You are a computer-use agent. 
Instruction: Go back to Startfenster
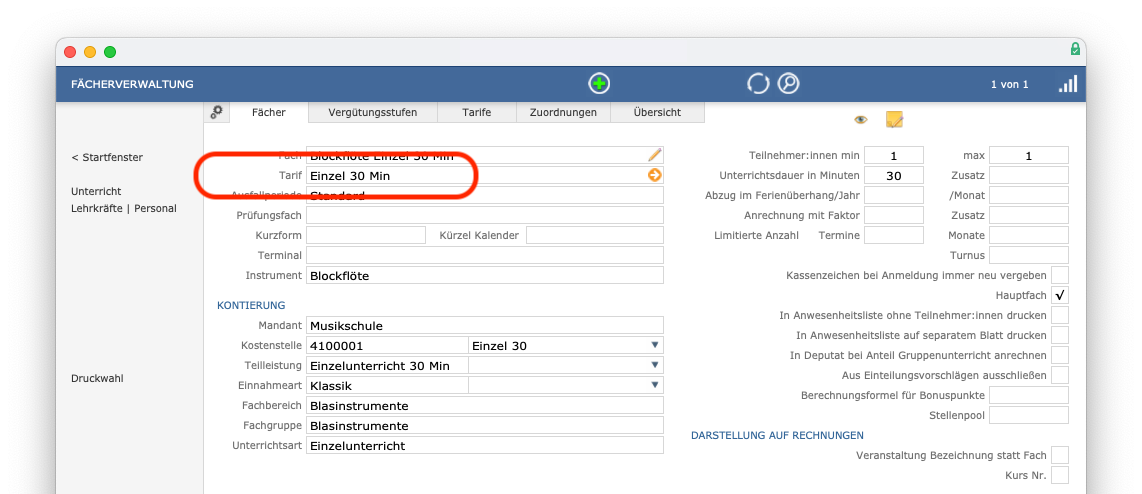coord(107,157)
